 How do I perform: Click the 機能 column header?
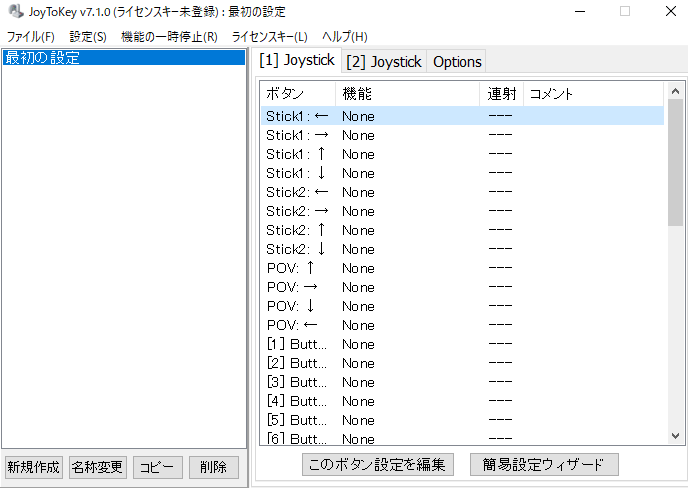point(408,93)
